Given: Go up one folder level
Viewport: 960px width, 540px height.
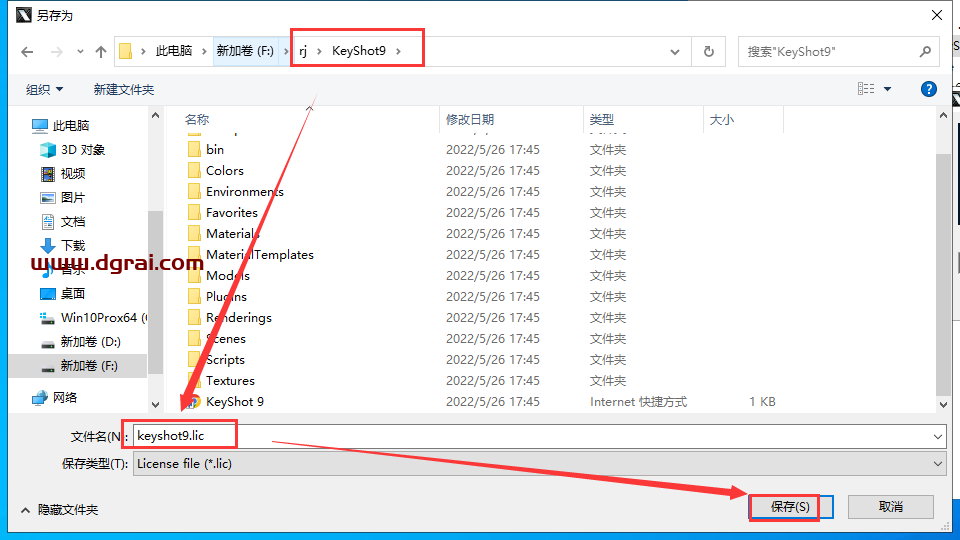Looking at the screenshot, I should (x=101, y=52).
